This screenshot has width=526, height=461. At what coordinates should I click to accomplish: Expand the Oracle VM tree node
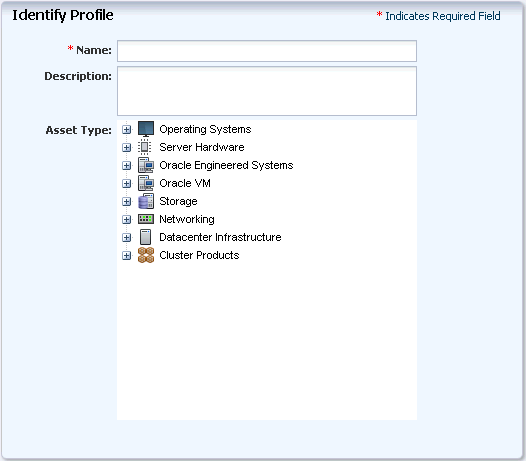pos(126,184)
